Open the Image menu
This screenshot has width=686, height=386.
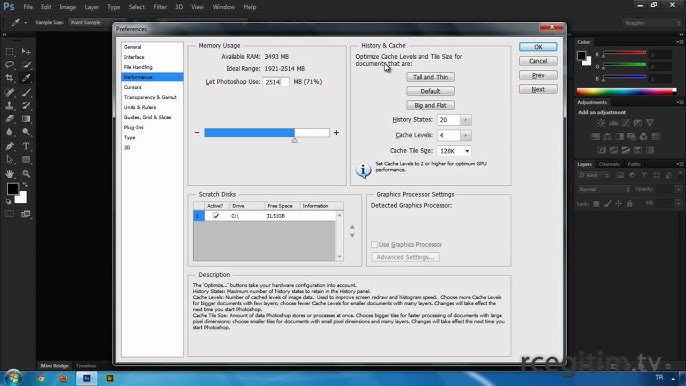(67, 7)
